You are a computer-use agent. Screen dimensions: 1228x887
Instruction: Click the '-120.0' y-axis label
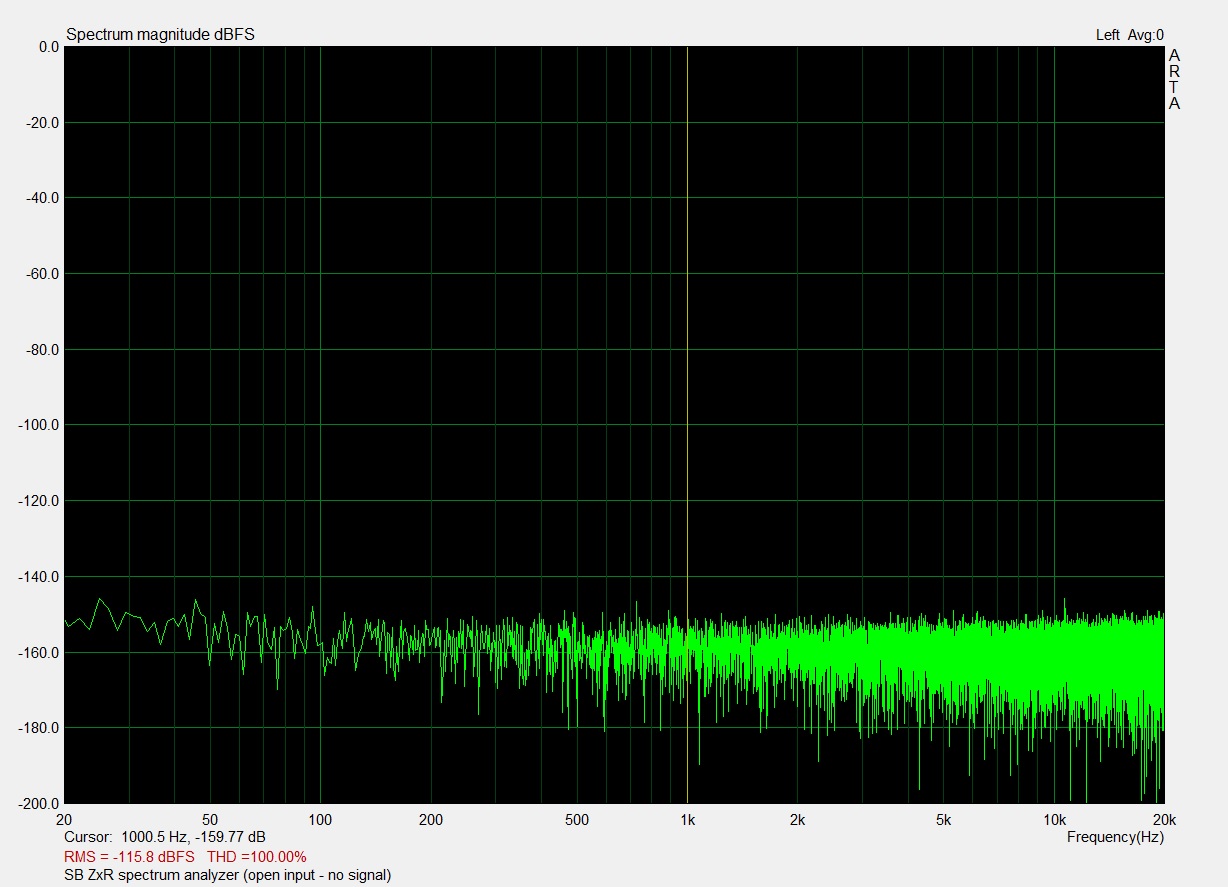coord(40,501)
